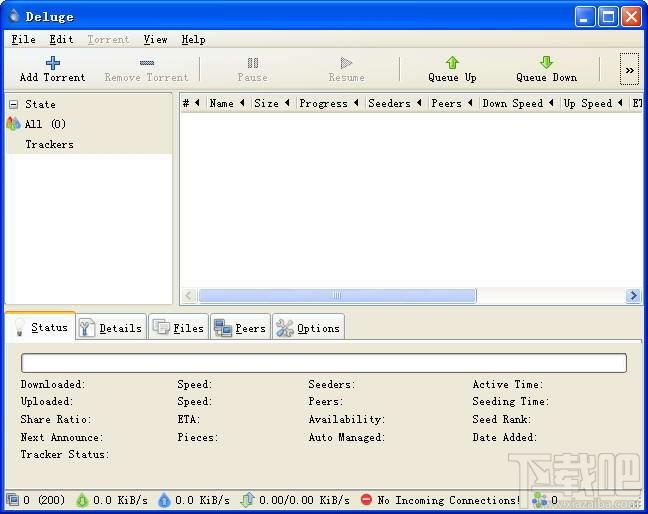The height and width of the screenshot is (514, 648).
Task: Click the protocol traffic status icon
Action: tap(247, 500)
